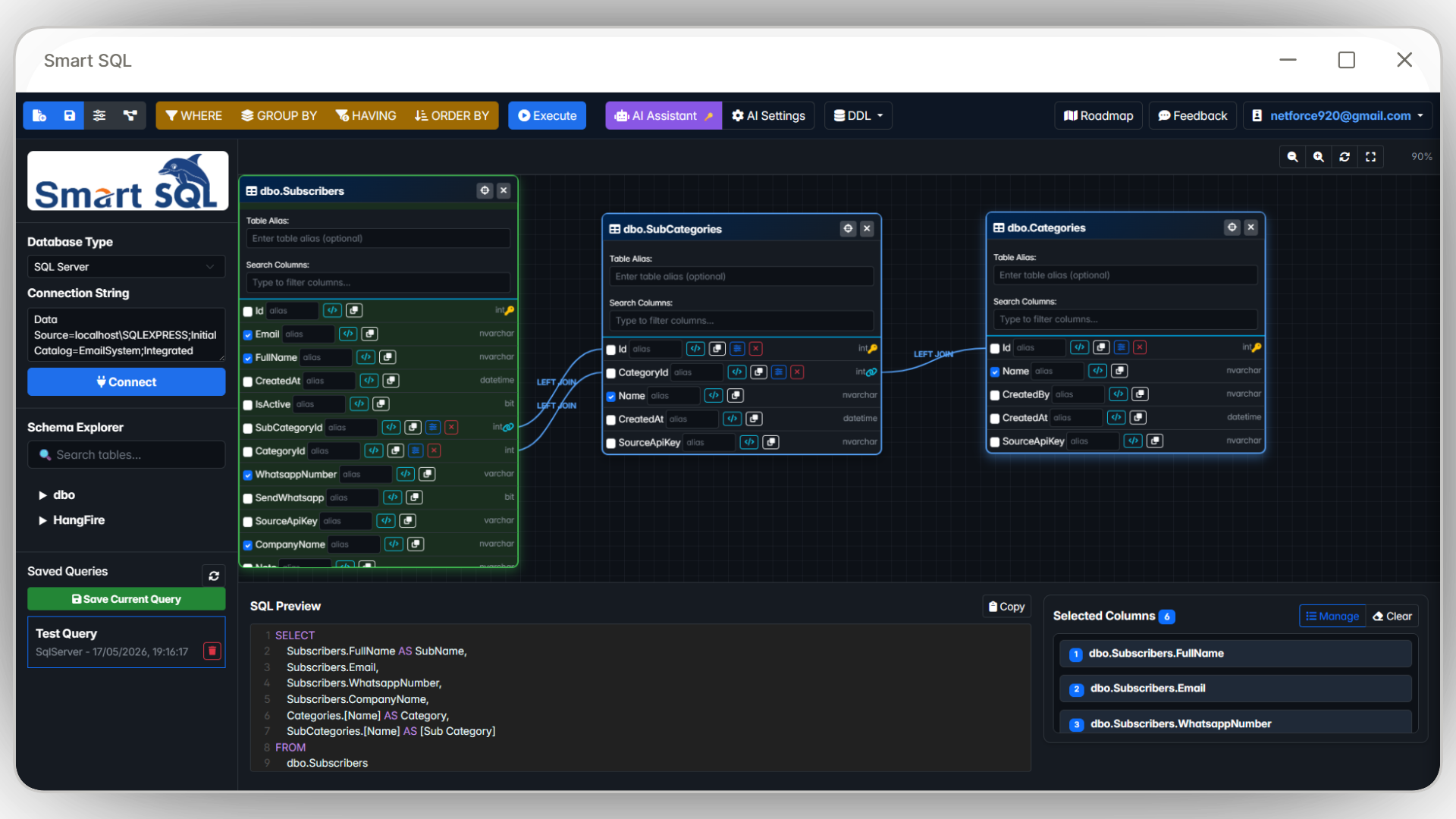Click the join settings icon on Subscribers SubCategoryId
This screenshot has height=819, width=1456.
click(x=432, y=428)
